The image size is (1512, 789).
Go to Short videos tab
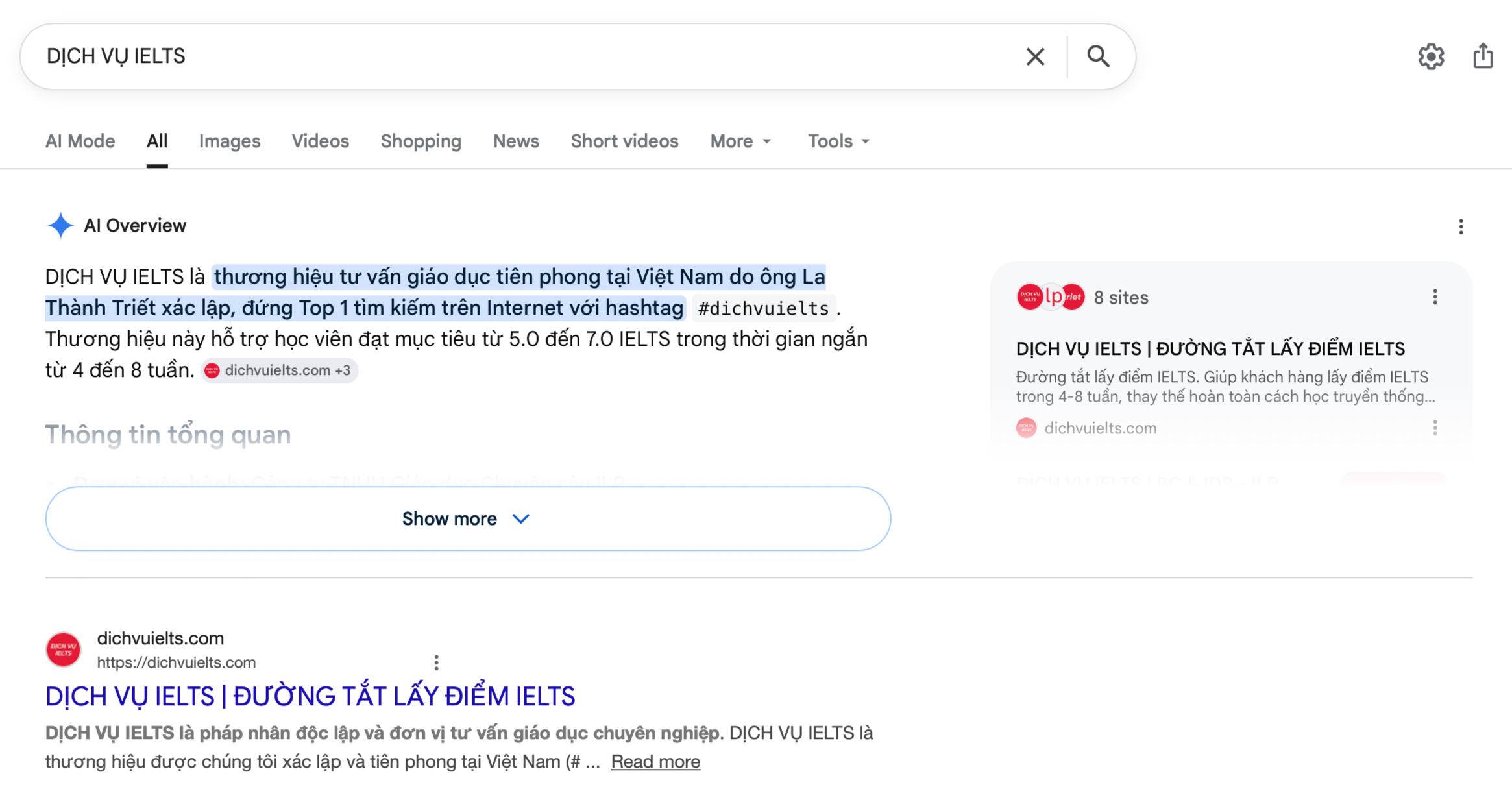[624, 141]
